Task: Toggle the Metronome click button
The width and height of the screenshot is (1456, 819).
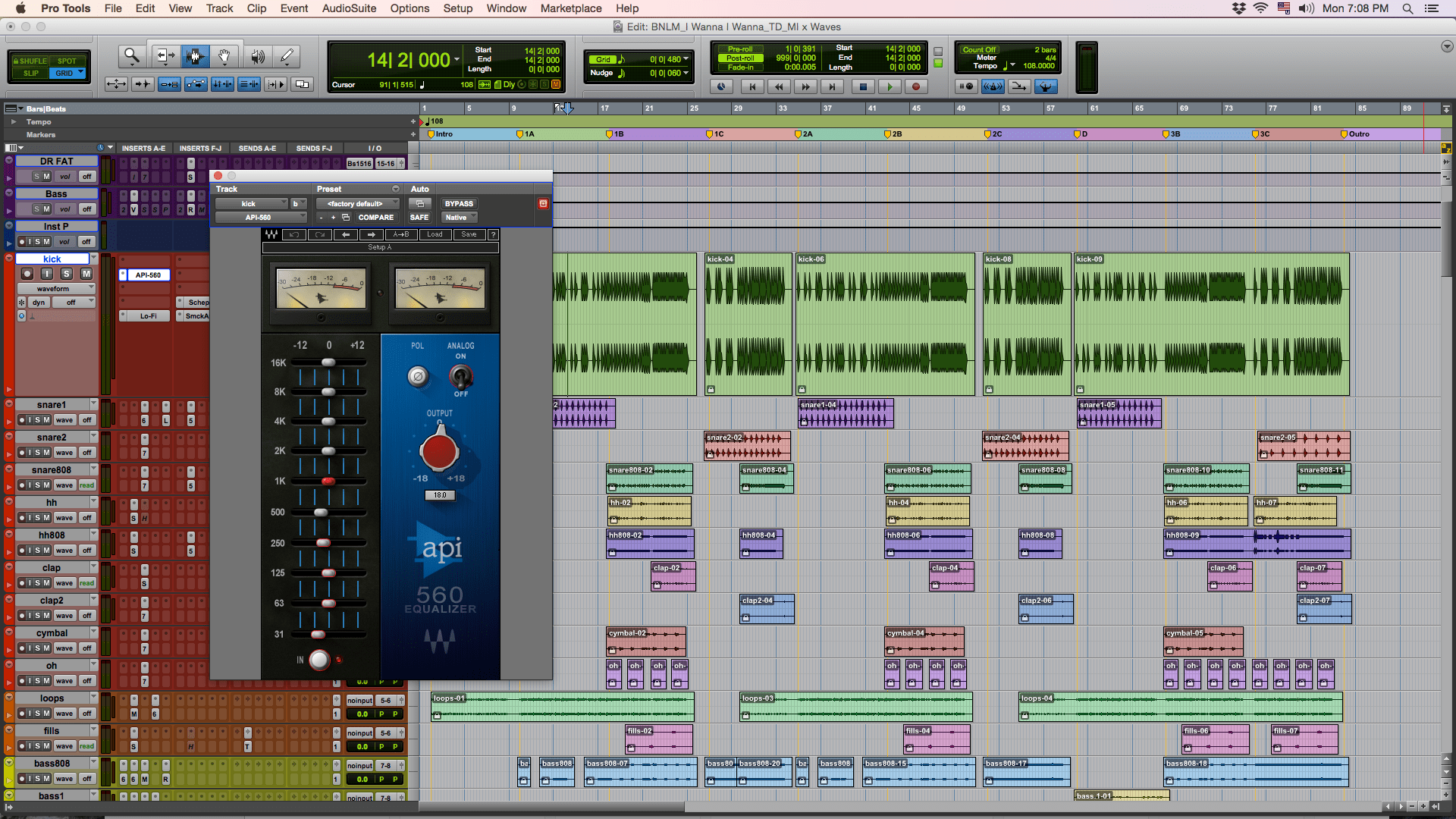Action: [993, 86]
